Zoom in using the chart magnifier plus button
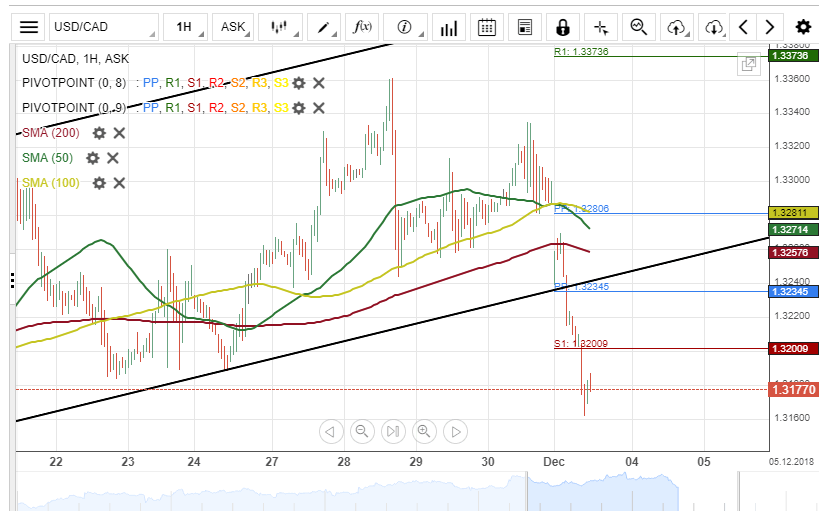Image resolution: width=828 pixels, height=518 pixels. pyautogui.click(x=424, y=432)
